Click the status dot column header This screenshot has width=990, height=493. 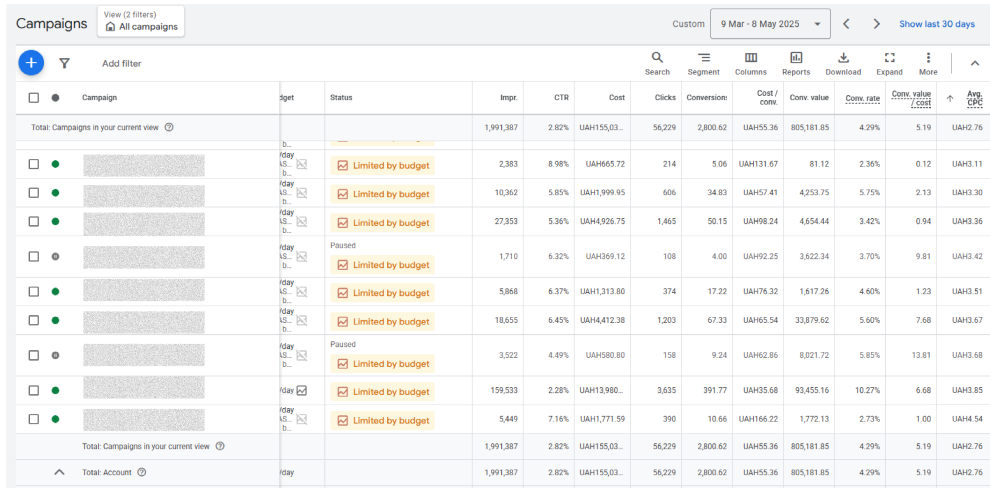tap(56, 98)
